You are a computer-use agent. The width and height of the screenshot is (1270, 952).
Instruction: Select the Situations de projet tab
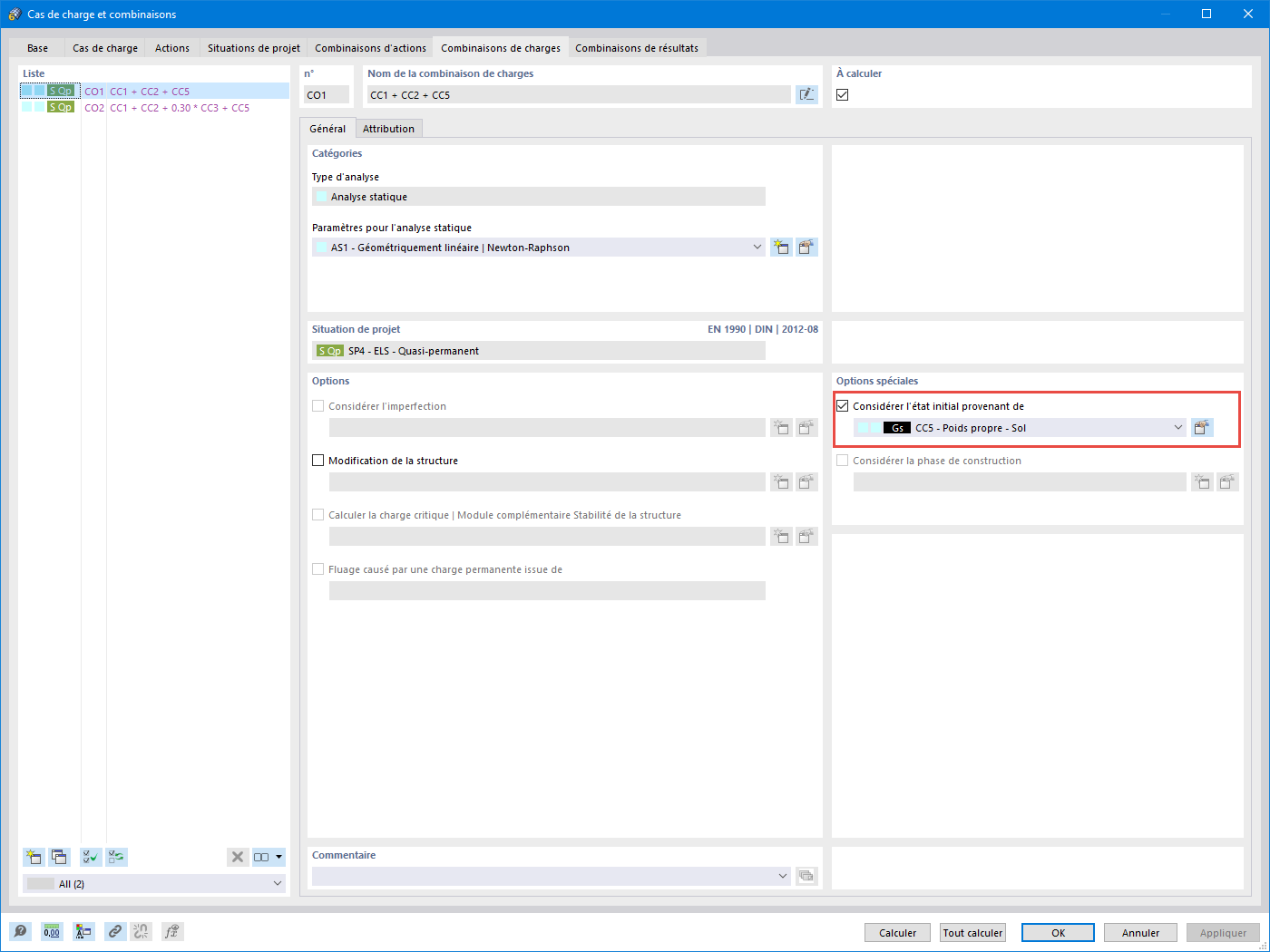coord(254,48)
